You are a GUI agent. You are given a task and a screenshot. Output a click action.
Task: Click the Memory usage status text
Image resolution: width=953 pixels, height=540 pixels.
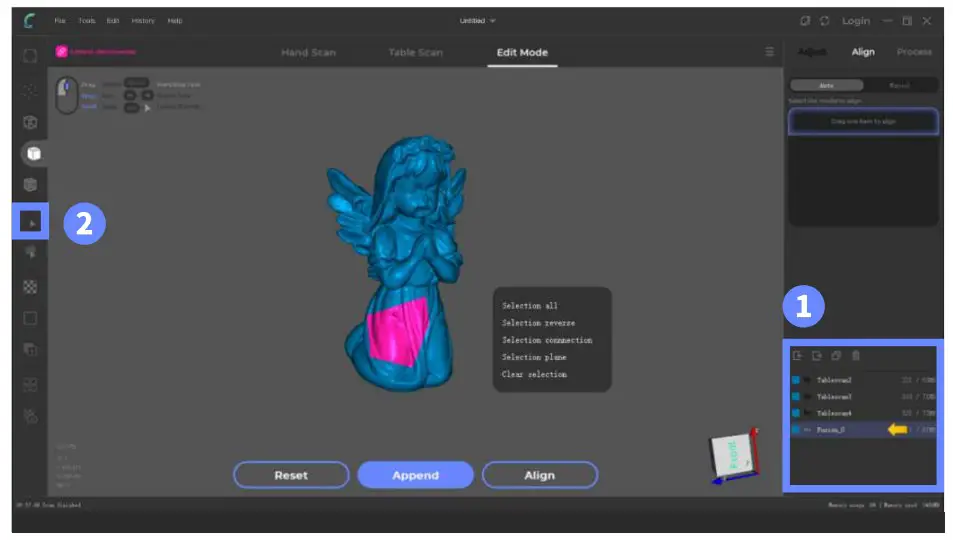[x=884, y=505]
